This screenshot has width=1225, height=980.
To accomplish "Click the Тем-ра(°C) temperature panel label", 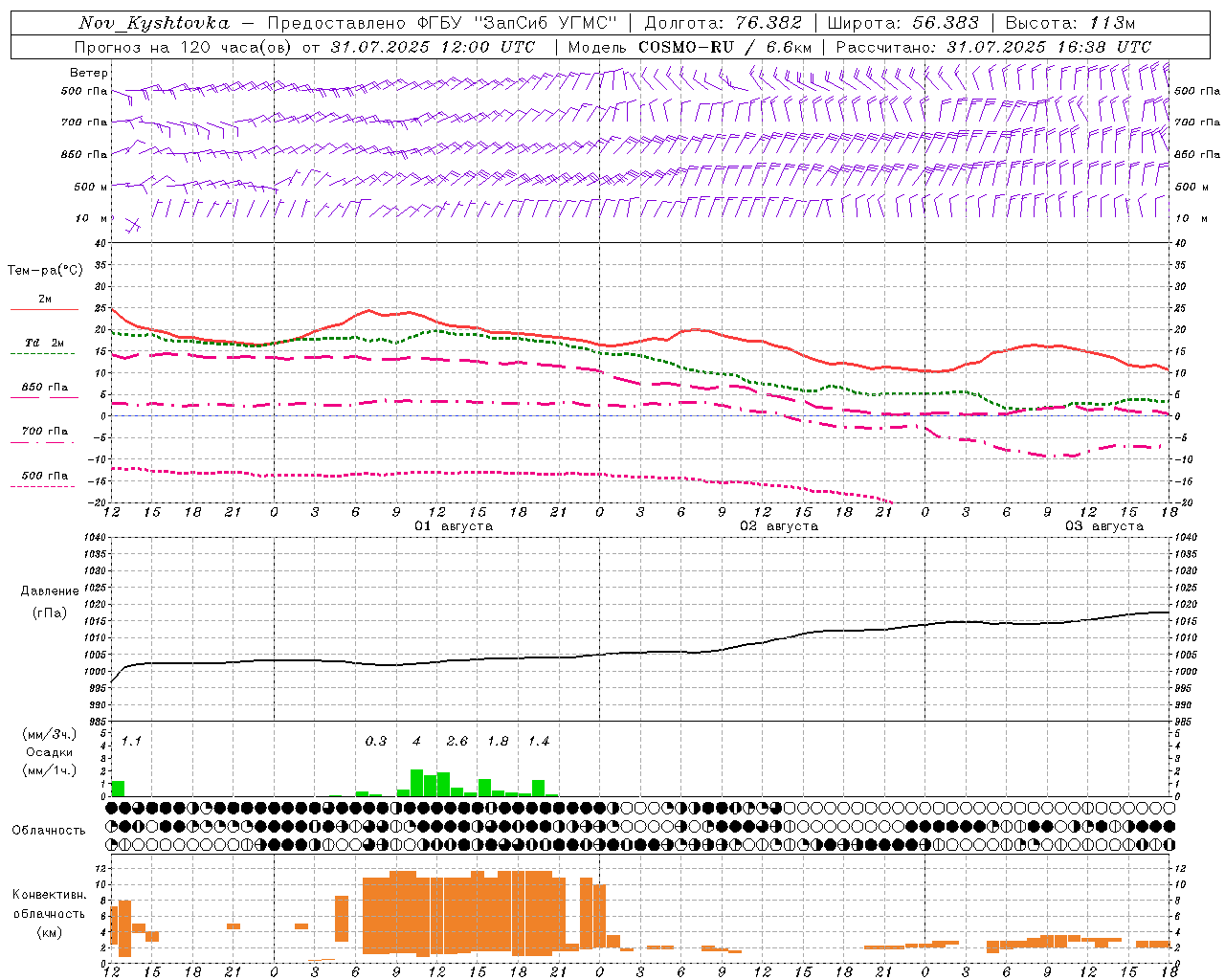I will click(45, 271).
